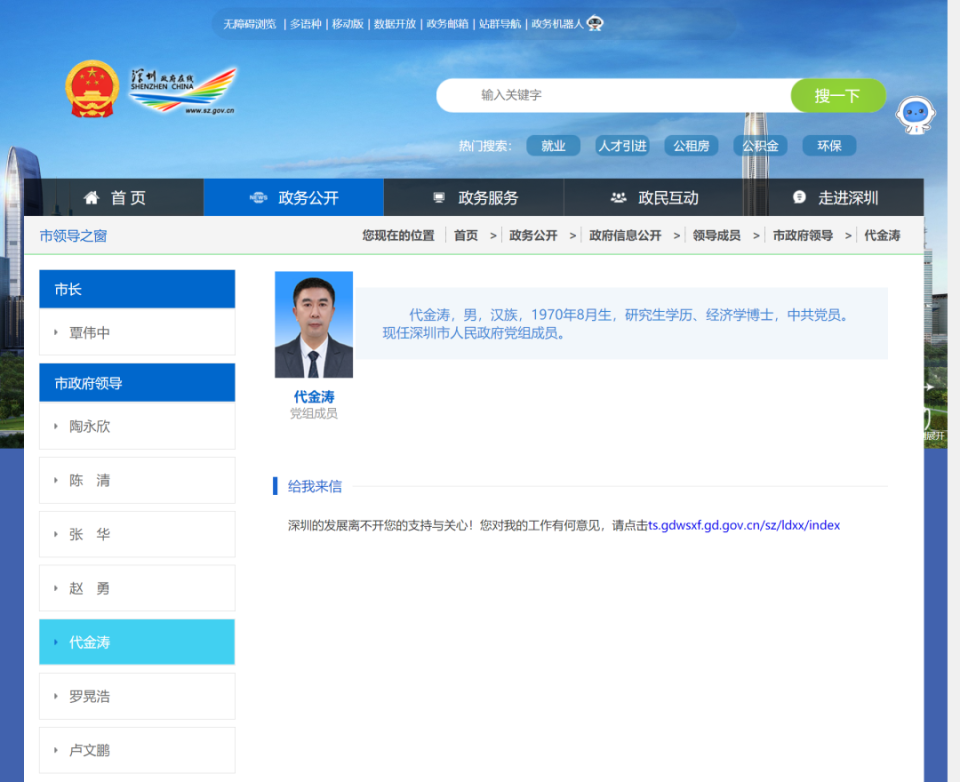This screenshot has height=782, width=960.
Task: Open the 政务机器人 robot icon
Action: pos(594,22)
